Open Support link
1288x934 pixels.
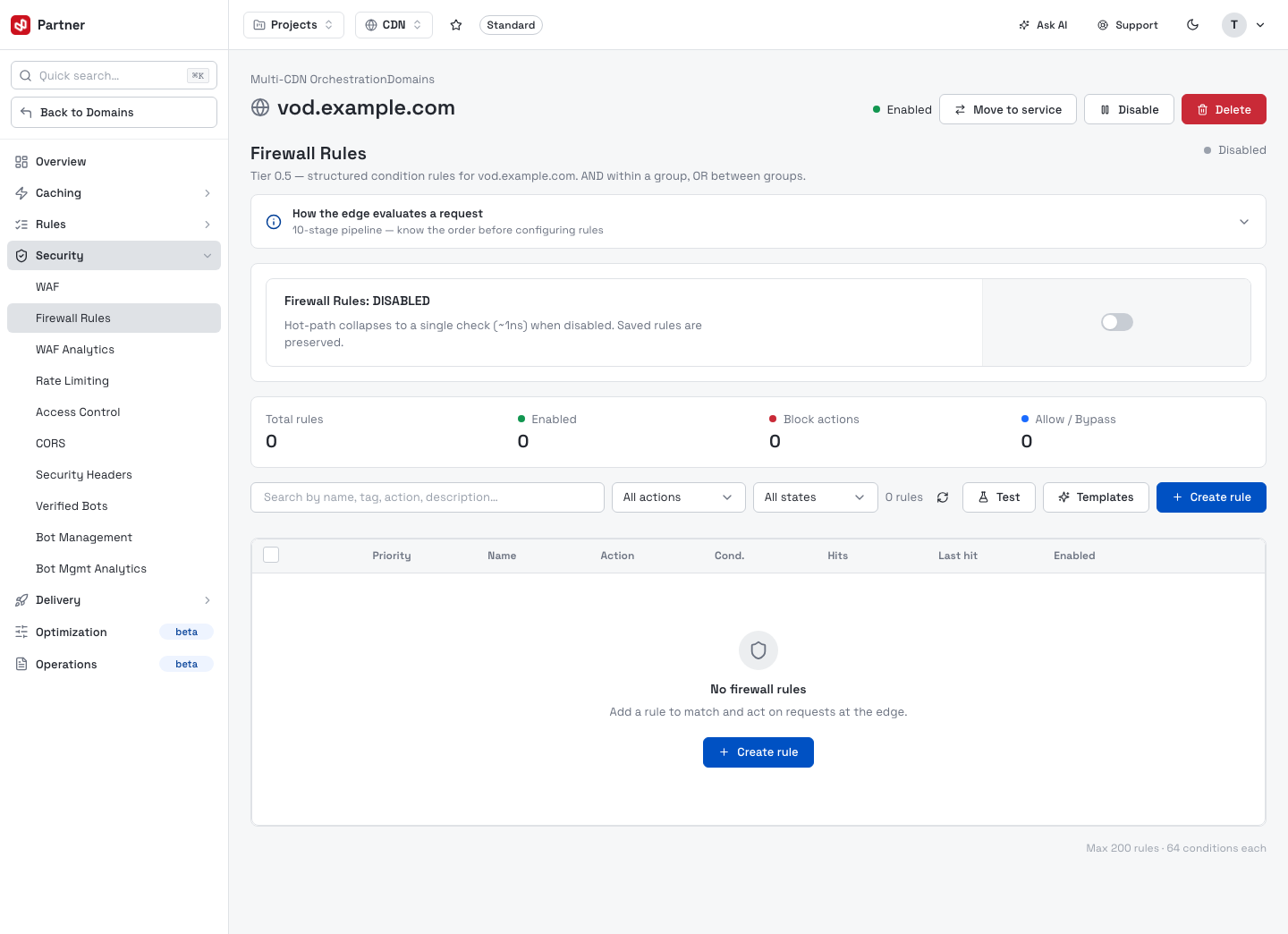(x=1128, y=25)
